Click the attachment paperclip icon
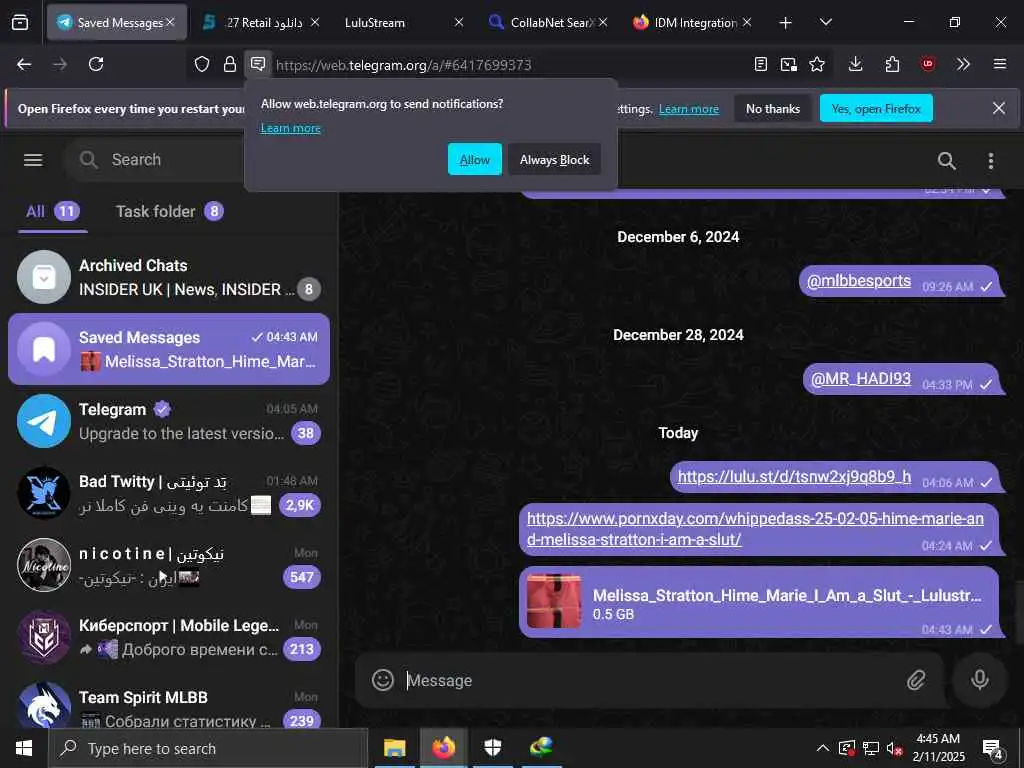The width and height of the screenshot is (1024, 768). tap(916, 680)
